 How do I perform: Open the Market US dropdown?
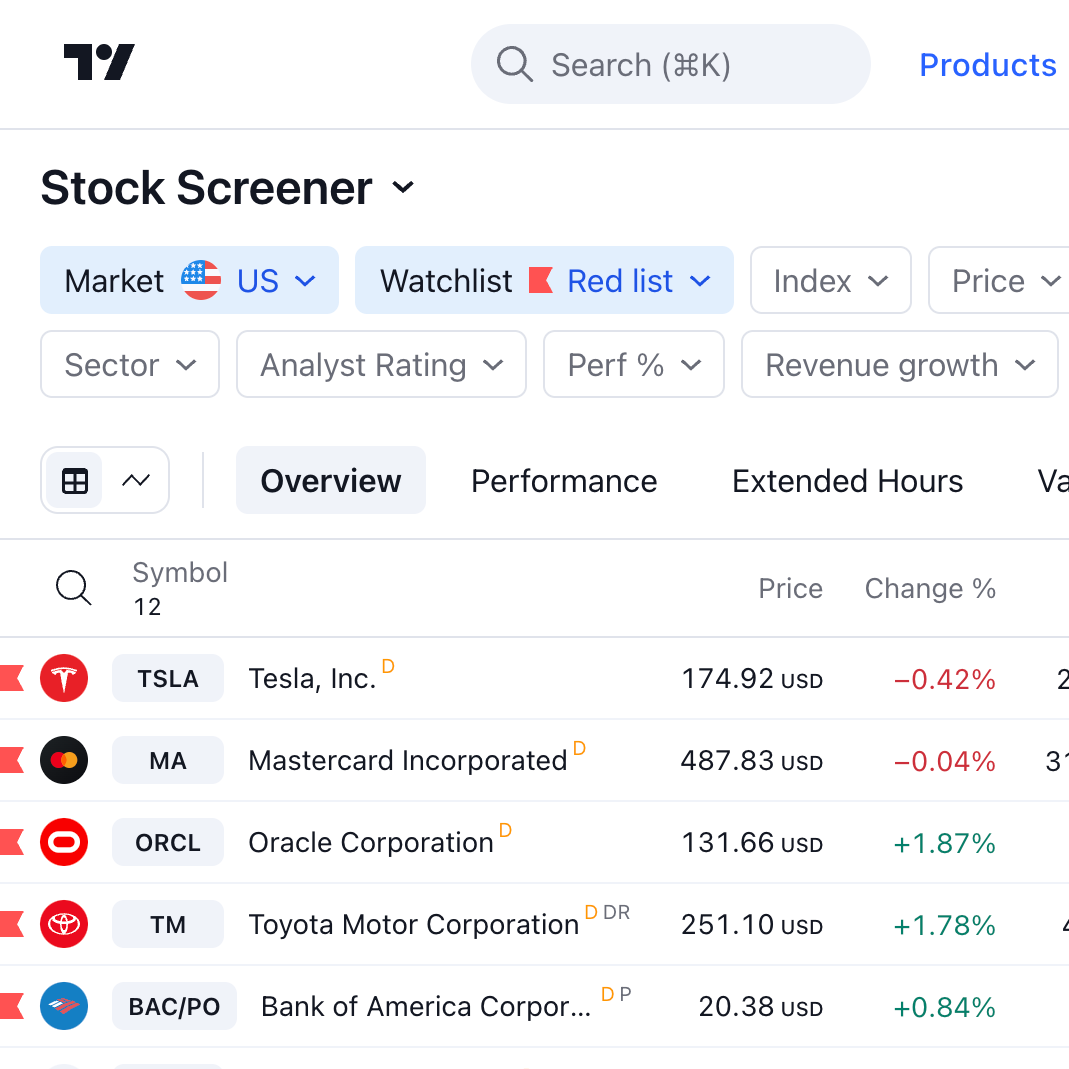point(190,281)
